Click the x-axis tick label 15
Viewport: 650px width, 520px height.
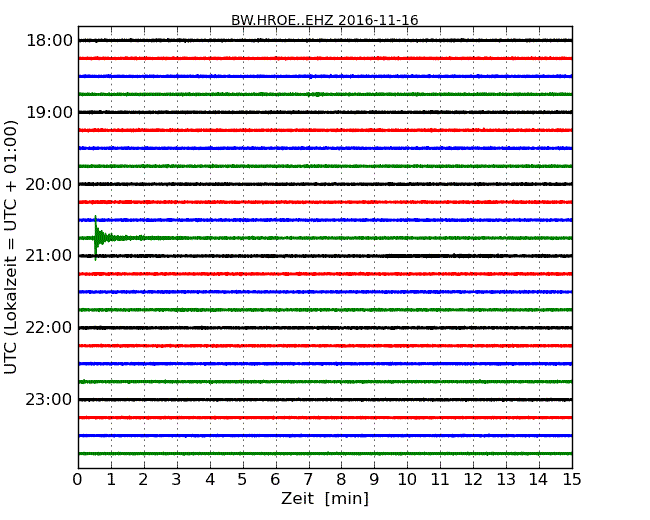(572, 480)
